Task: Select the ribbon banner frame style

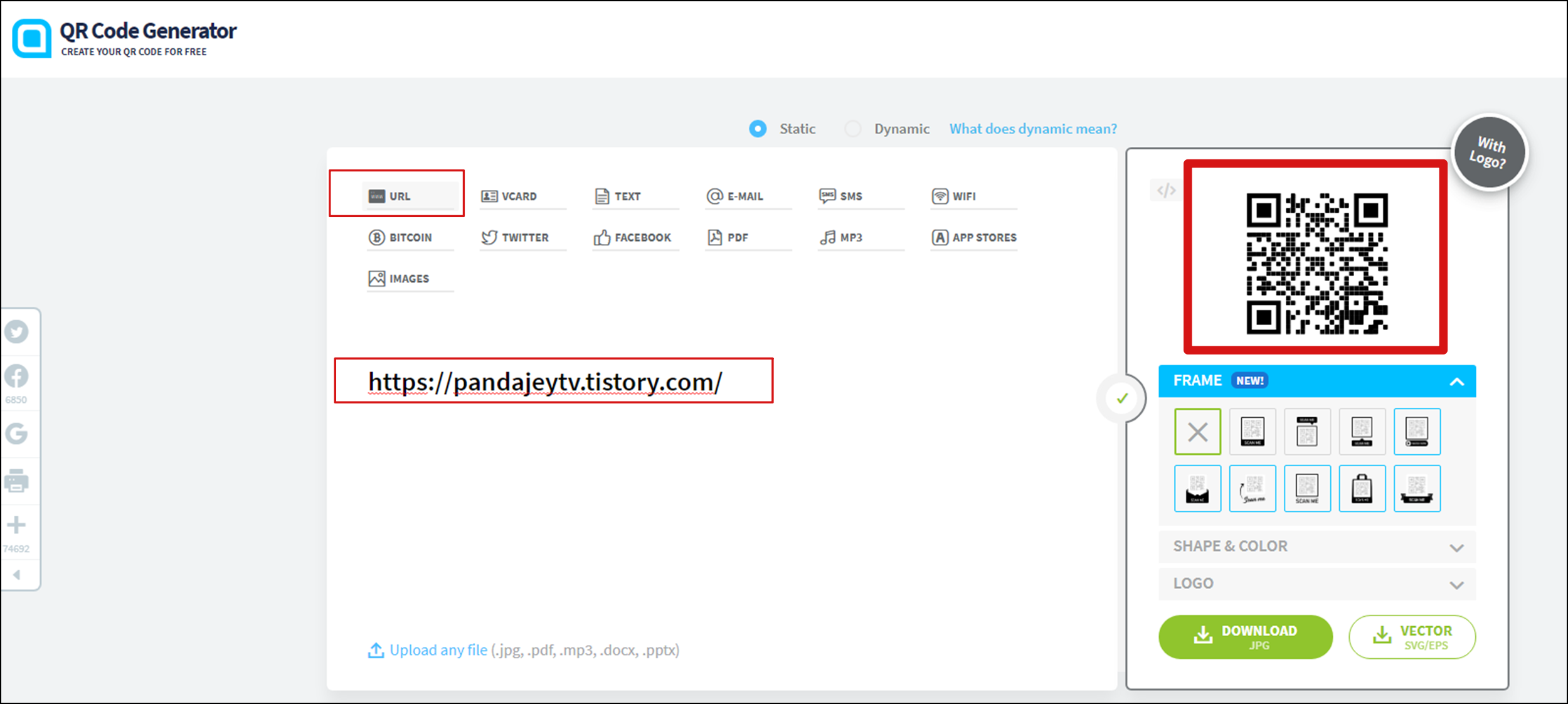Action: point(1417,488)
